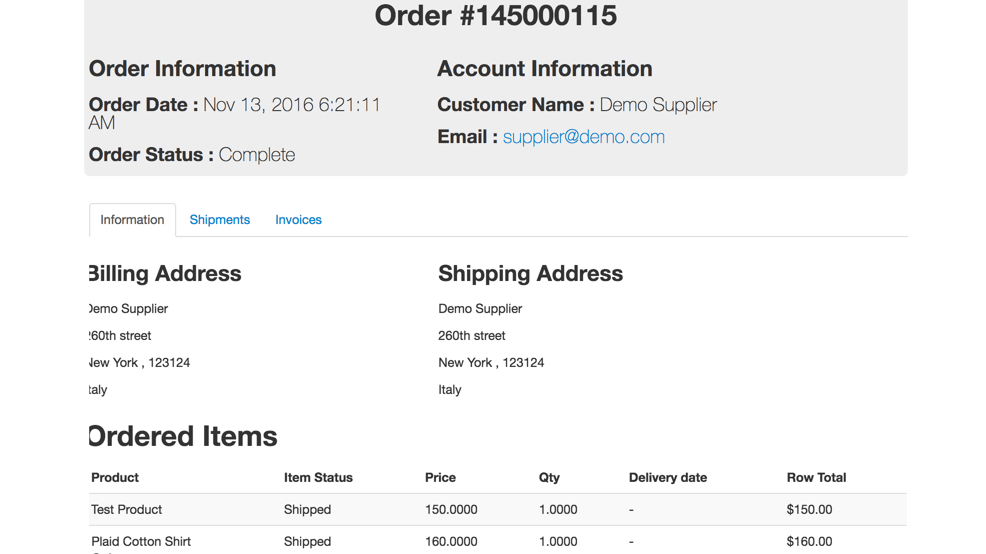Click the Complete order status text
986x554 pixels.
click(x=257, y=155)
